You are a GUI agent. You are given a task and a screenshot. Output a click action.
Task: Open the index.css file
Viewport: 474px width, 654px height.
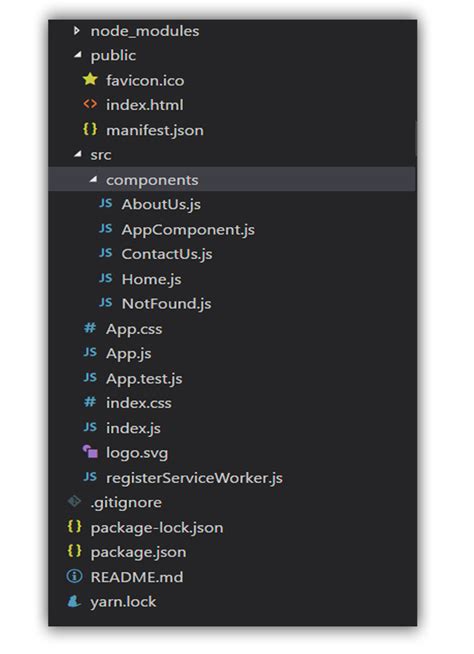pyautogui.click(x=139, y=403)
